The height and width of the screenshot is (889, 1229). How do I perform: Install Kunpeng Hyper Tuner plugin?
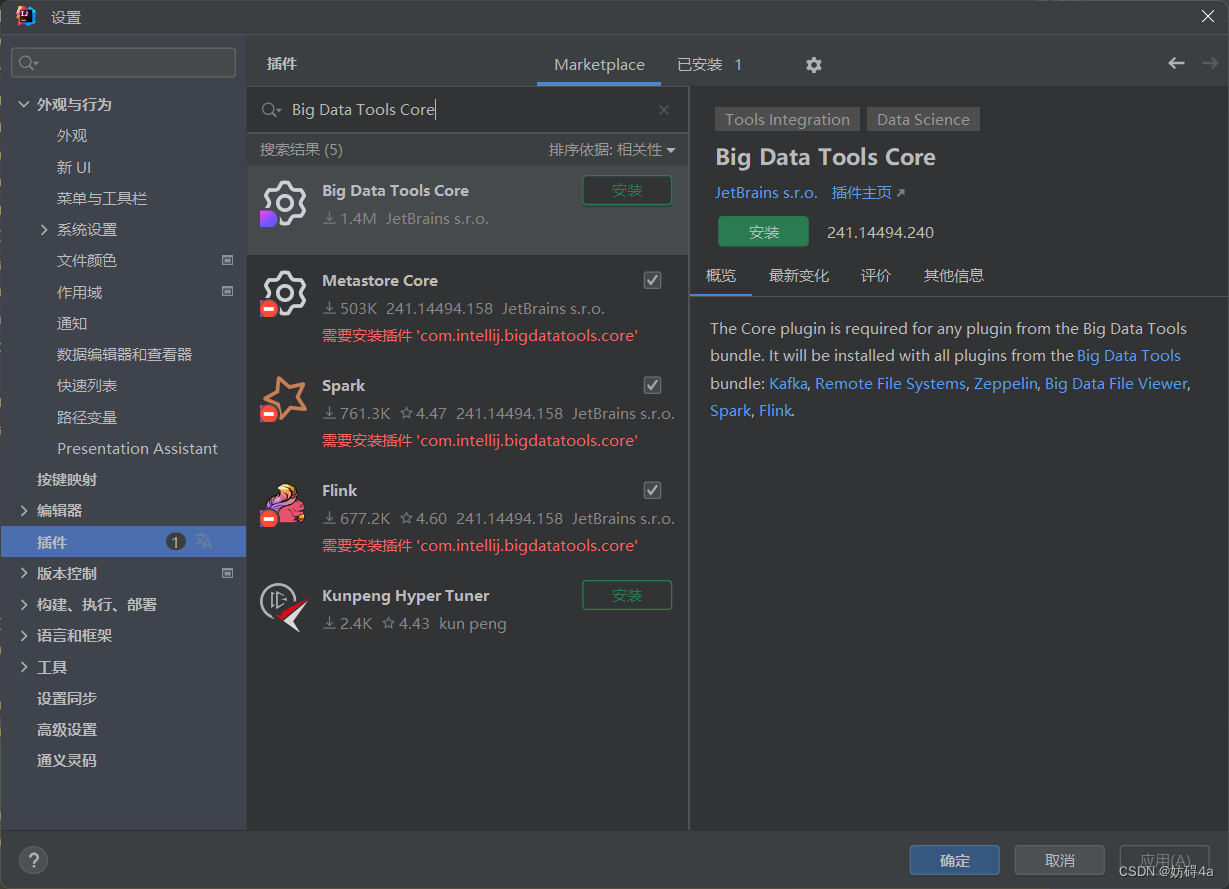(627, 596)
